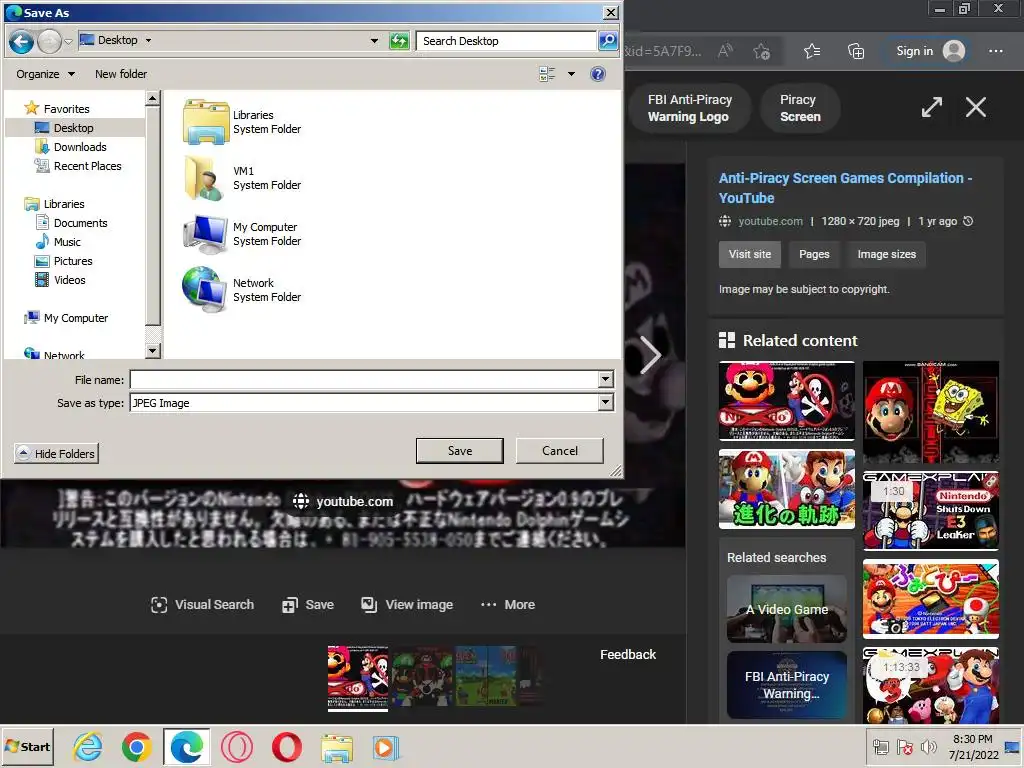Click the Search Desktop input field
1024x768 pixels.
506,41
